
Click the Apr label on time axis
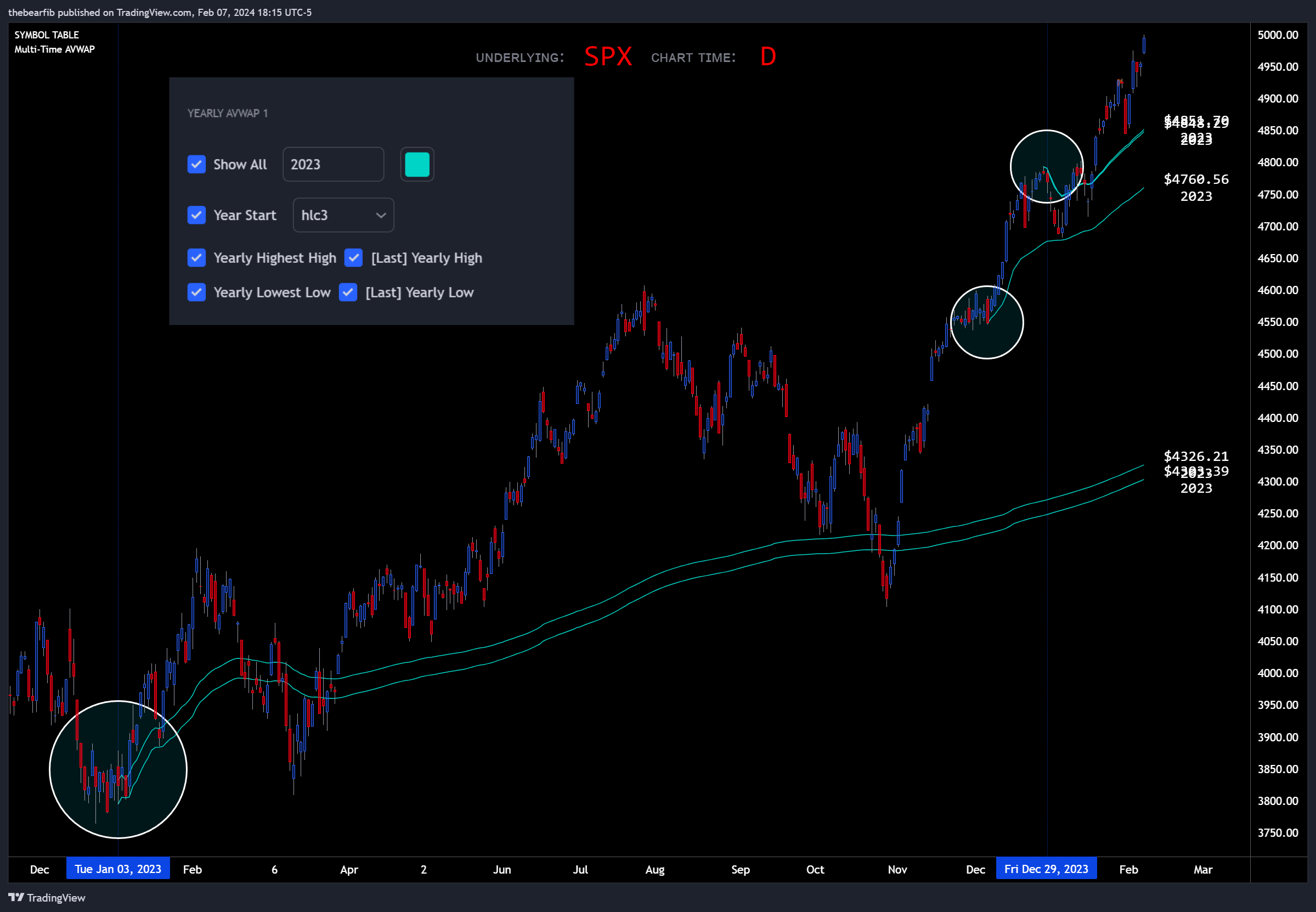(x=349, y=869)
